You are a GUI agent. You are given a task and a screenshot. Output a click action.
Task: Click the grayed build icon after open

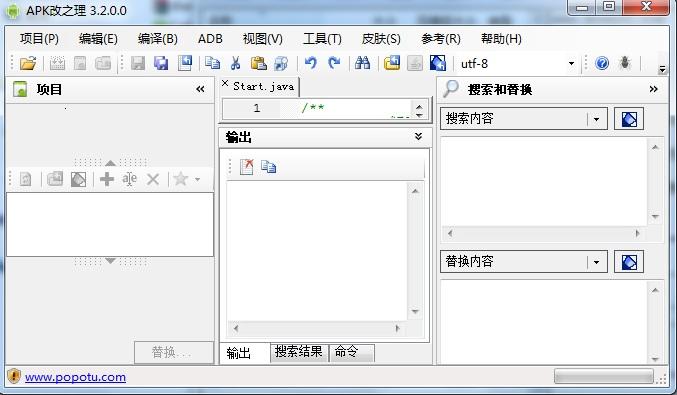tap(57, 64)
